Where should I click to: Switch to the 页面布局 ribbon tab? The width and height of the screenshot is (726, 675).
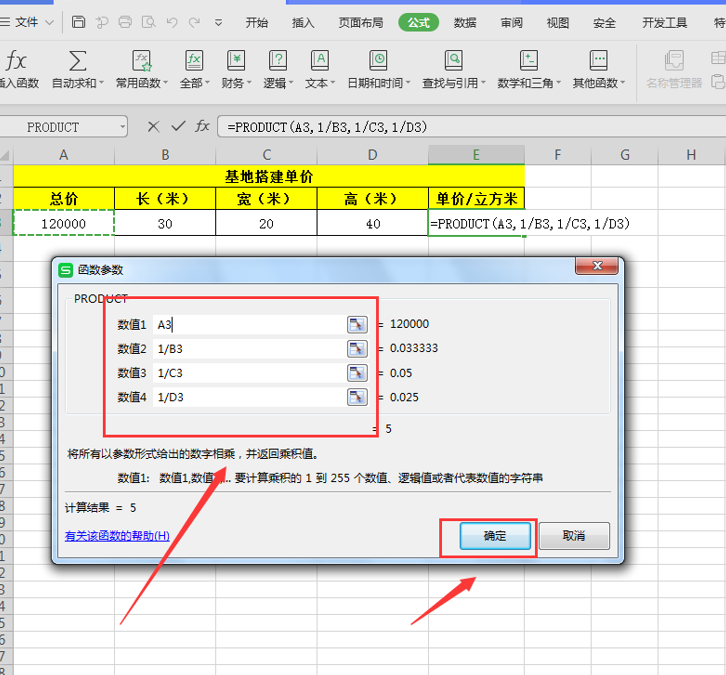pos(361,22)
